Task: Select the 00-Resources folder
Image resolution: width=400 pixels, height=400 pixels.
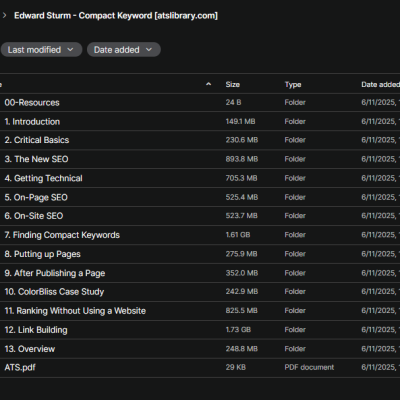Action: tap(32, 102)
